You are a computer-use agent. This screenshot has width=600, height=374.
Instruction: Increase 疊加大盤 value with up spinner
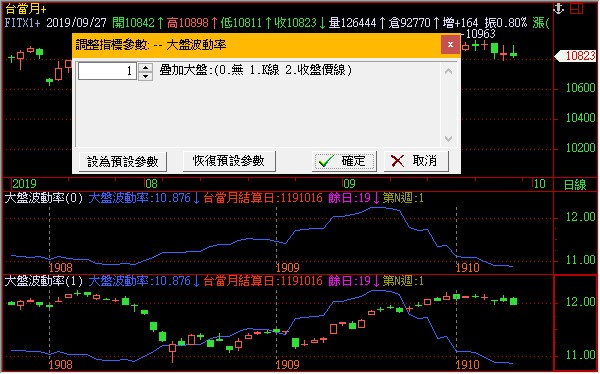coord(145,67)
